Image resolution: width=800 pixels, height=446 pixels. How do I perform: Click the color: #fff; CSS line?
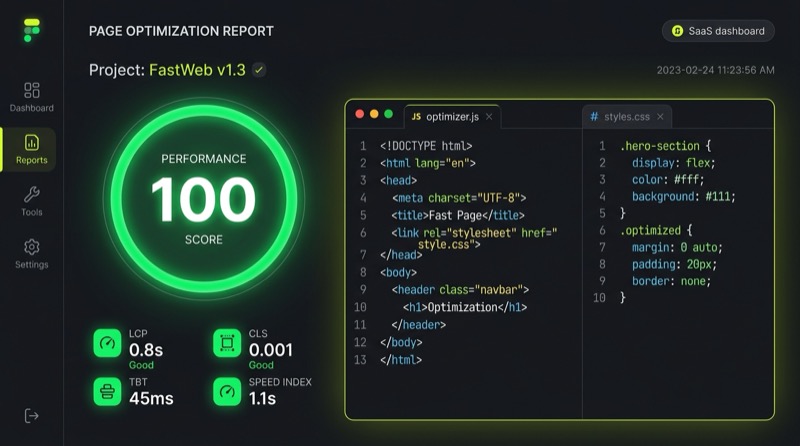click(668, 180)
